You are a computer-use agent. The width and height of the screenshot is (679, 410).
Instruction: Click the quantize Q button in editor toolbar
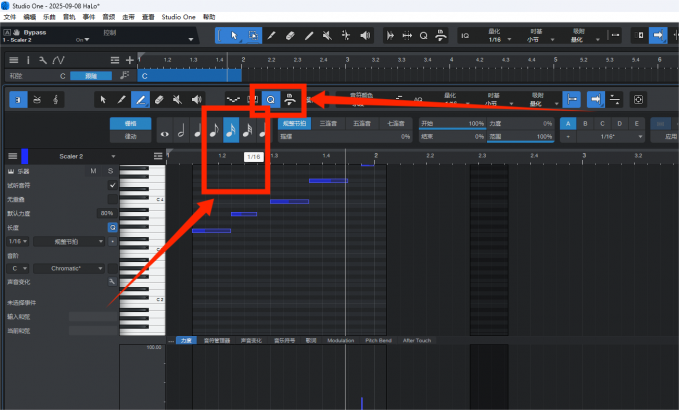(x=270, y=100)
